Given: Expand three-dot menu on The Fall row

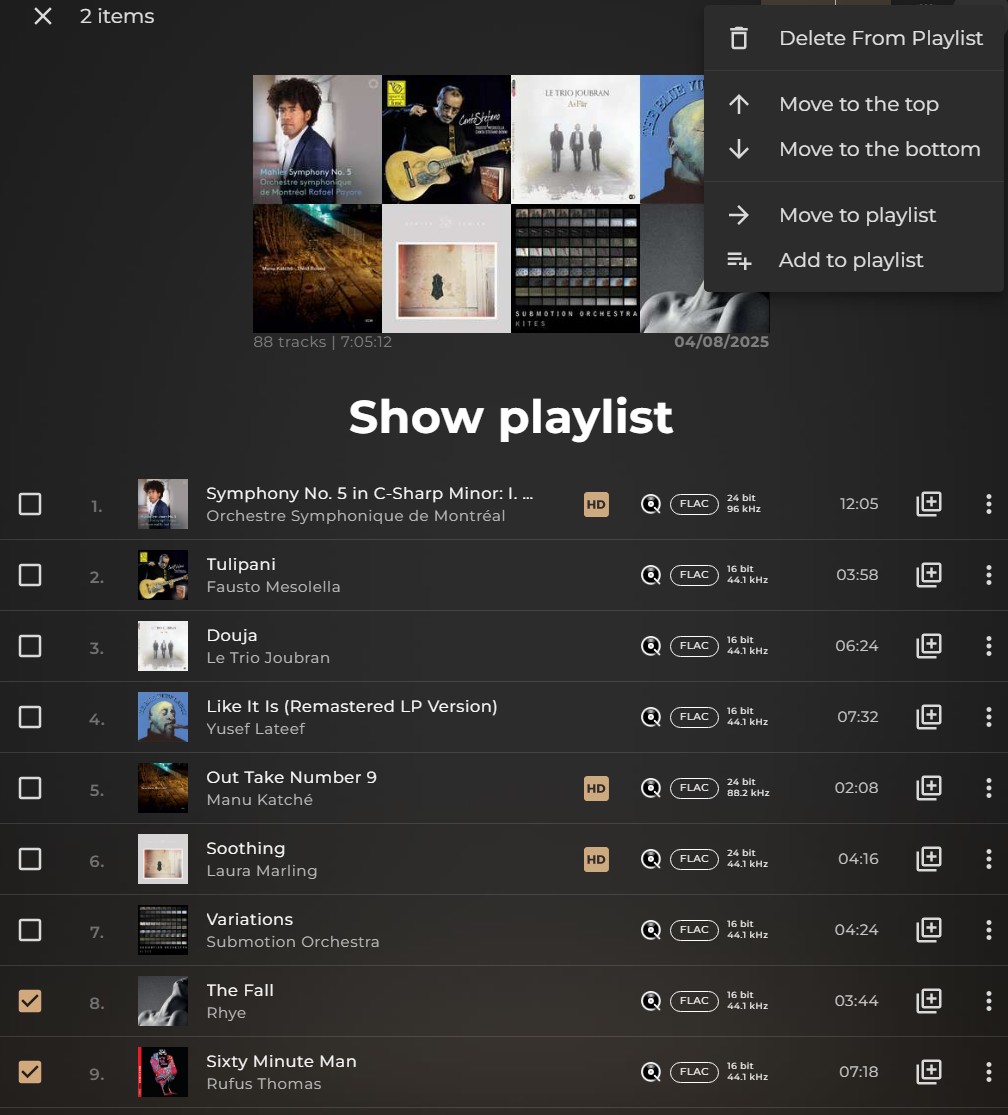Looking at the screenshot, I should click(988, 1001).
